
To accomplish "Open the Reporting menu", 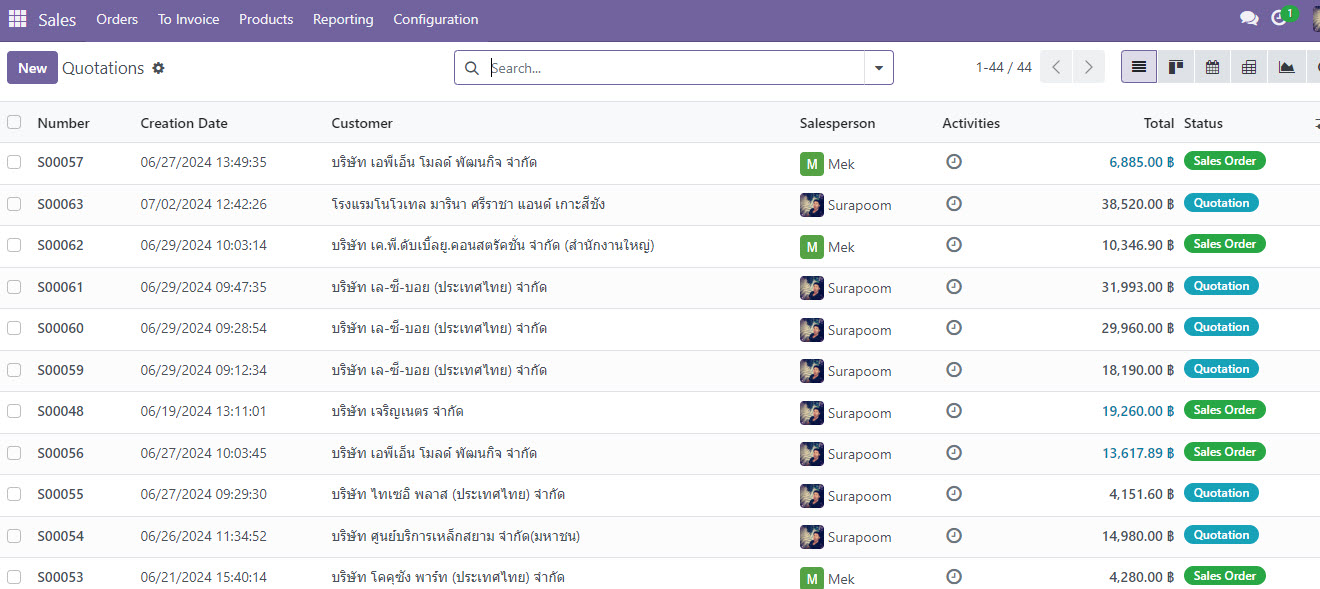I will point(343,19).
